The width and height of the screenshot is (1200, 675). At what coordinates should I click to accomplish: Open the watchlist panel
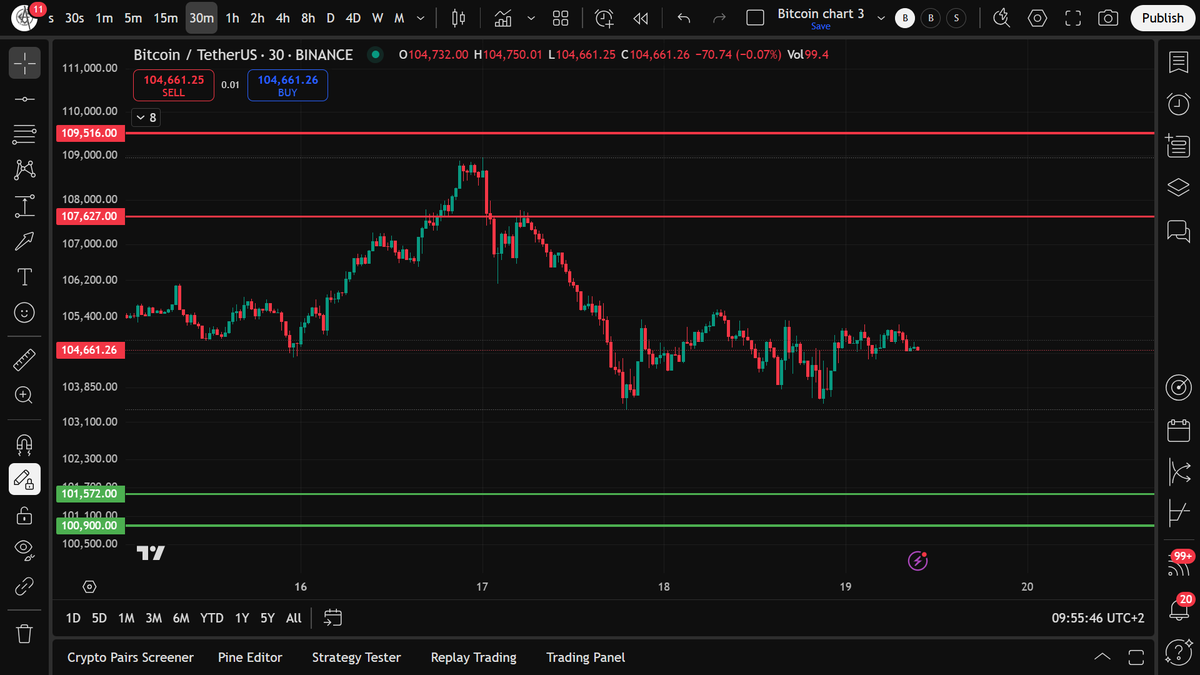(x=1178, y=63)
